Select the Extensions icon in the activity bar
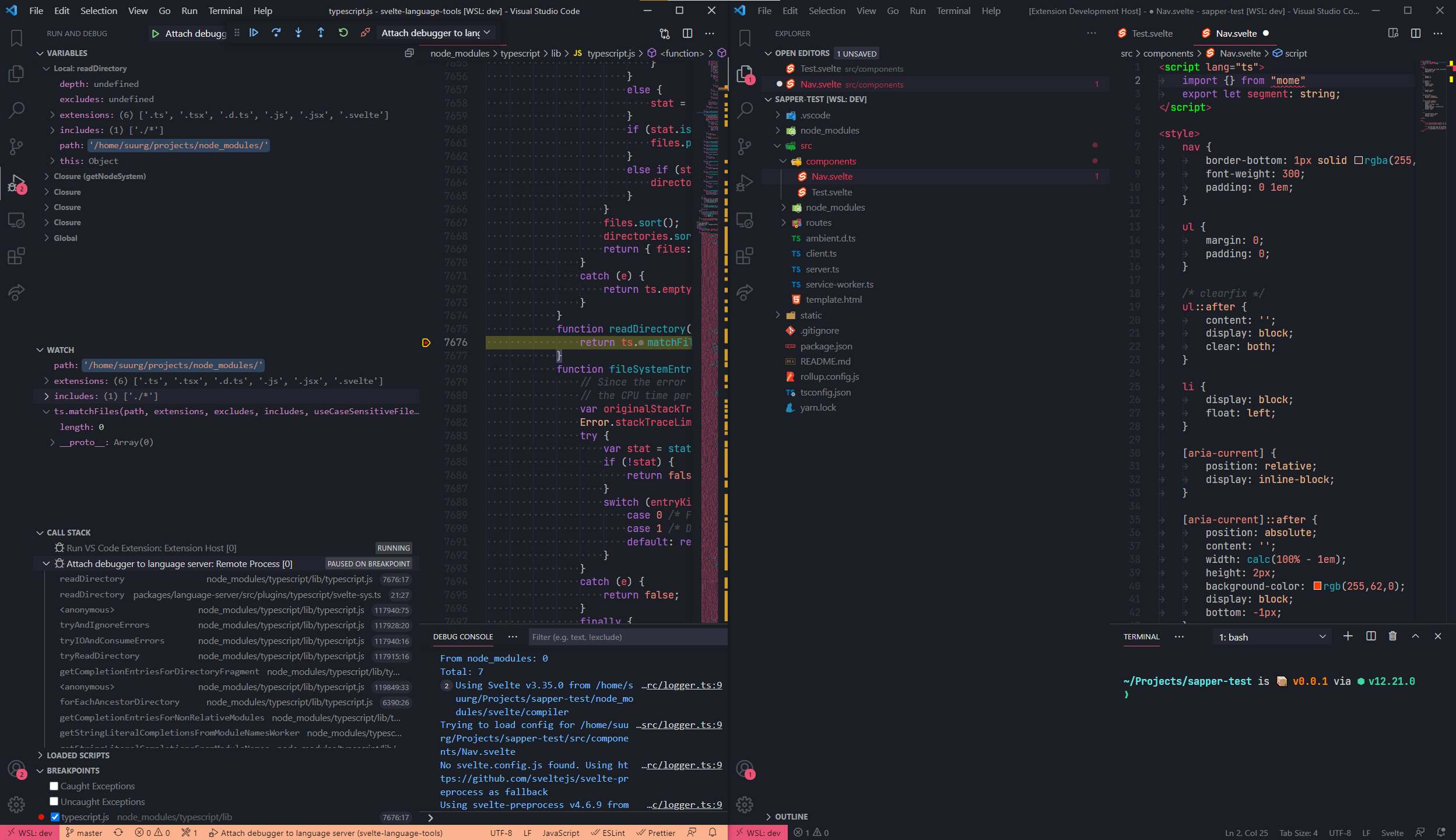1456x840 pixels. [16, 256]
